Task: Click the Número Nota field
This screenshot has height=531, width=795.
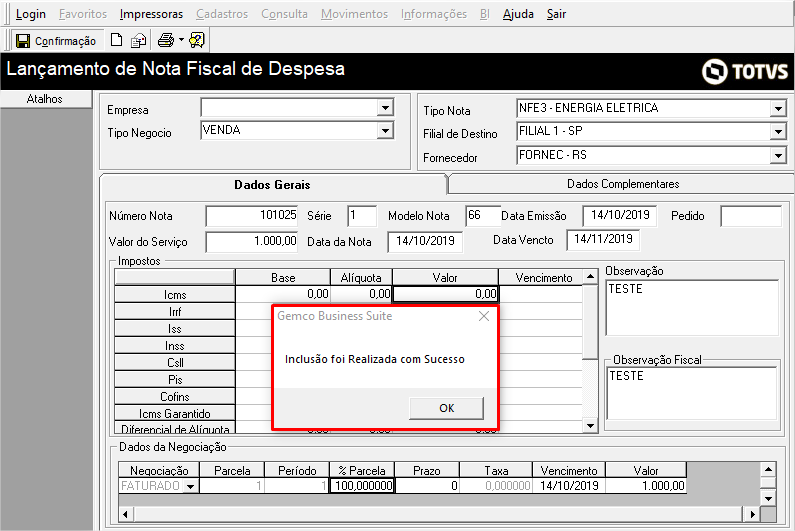Action: tap(251, 216)
